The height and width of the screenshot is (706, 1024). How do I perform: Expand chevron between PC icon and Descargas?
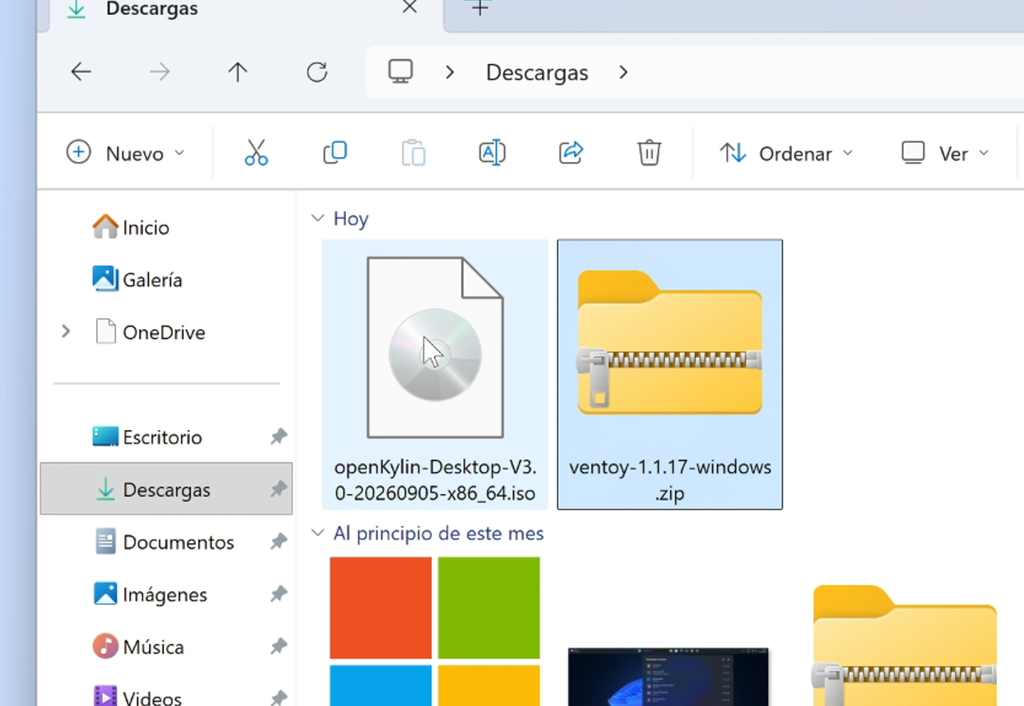coord(449,72)
